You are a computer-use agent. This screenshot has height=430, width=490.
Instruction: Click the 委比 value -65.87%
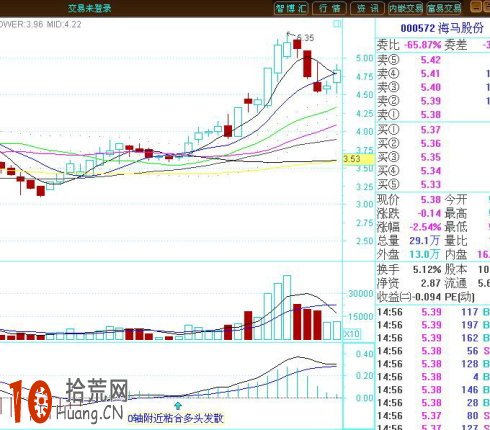point(422,45)
